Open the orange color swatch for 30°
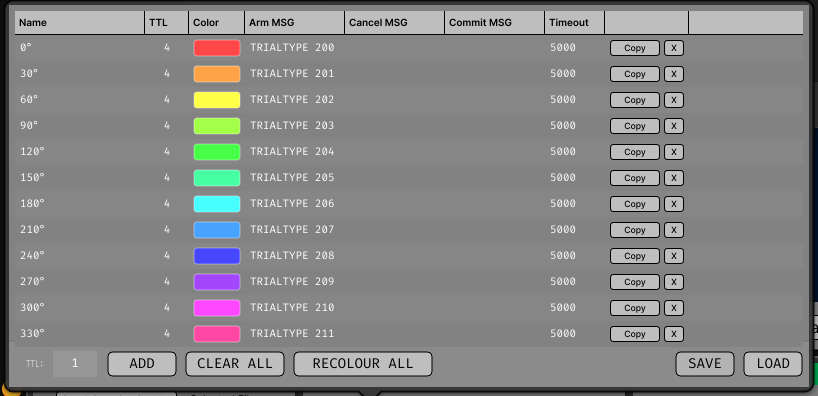Viewport: 818px width, 396px height. point(216,74)
